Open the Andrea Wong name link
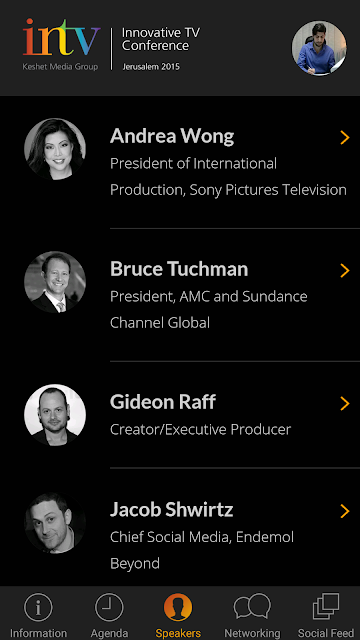 point(172,136)
